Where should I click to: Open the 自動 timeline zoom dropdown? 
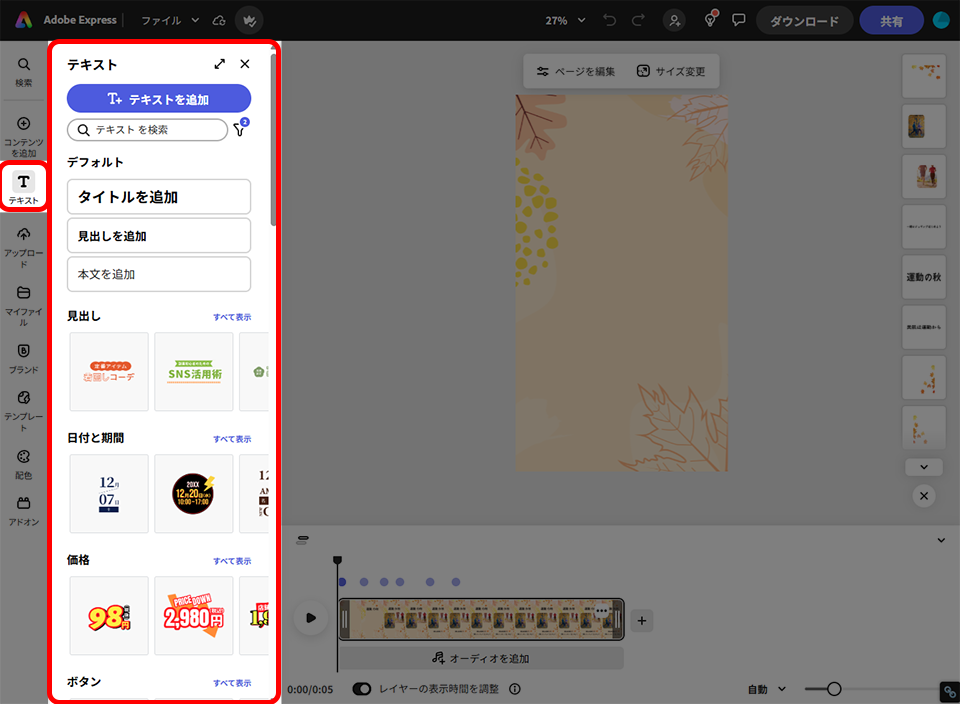pos(767,689)
